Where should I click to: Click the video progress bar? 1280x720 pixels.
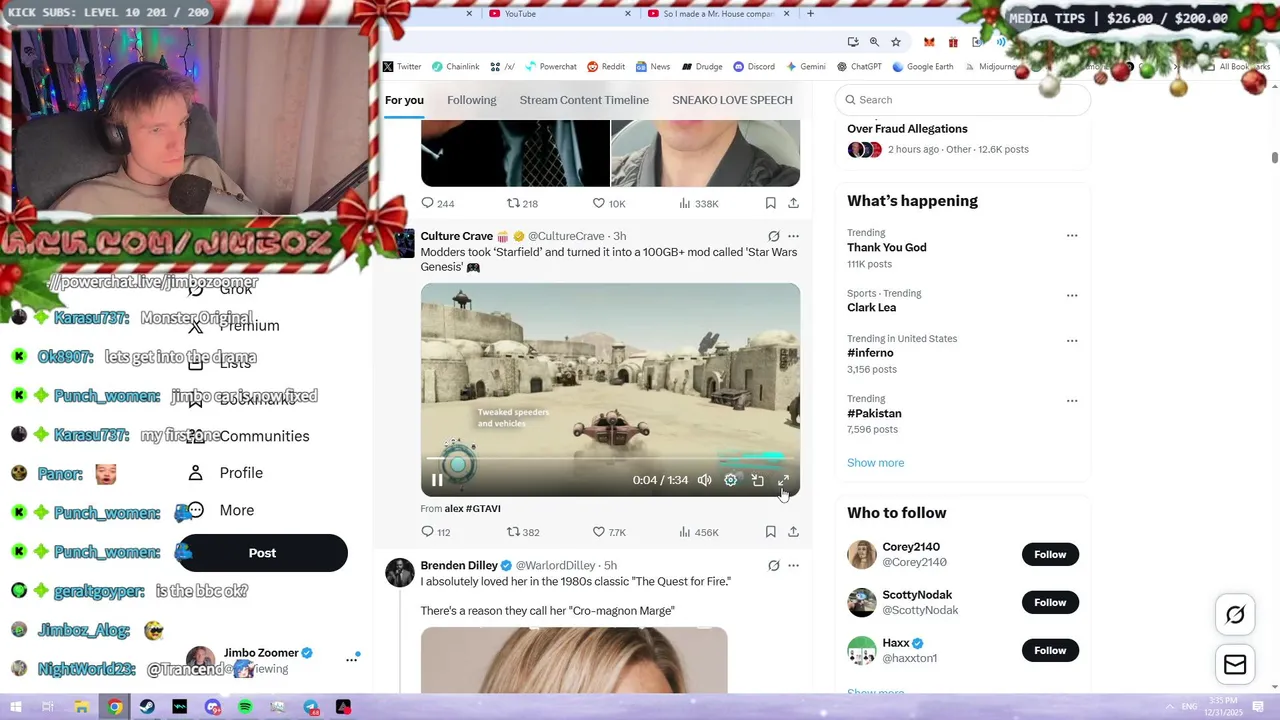[610, 459]
